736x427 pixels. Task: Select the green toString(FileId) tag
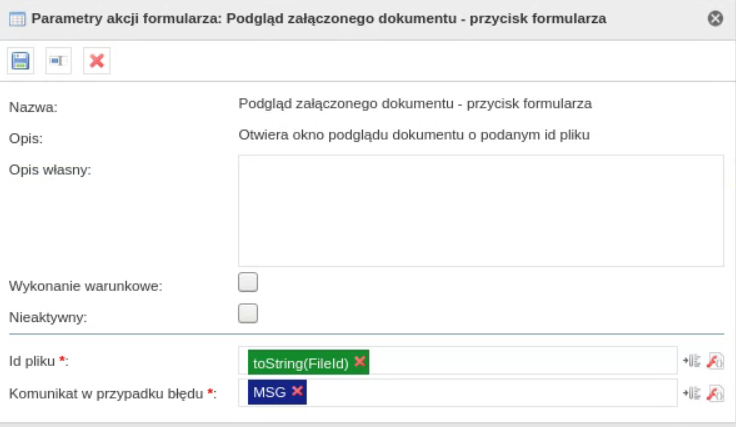pyautogui.click(x=300, y=363)
